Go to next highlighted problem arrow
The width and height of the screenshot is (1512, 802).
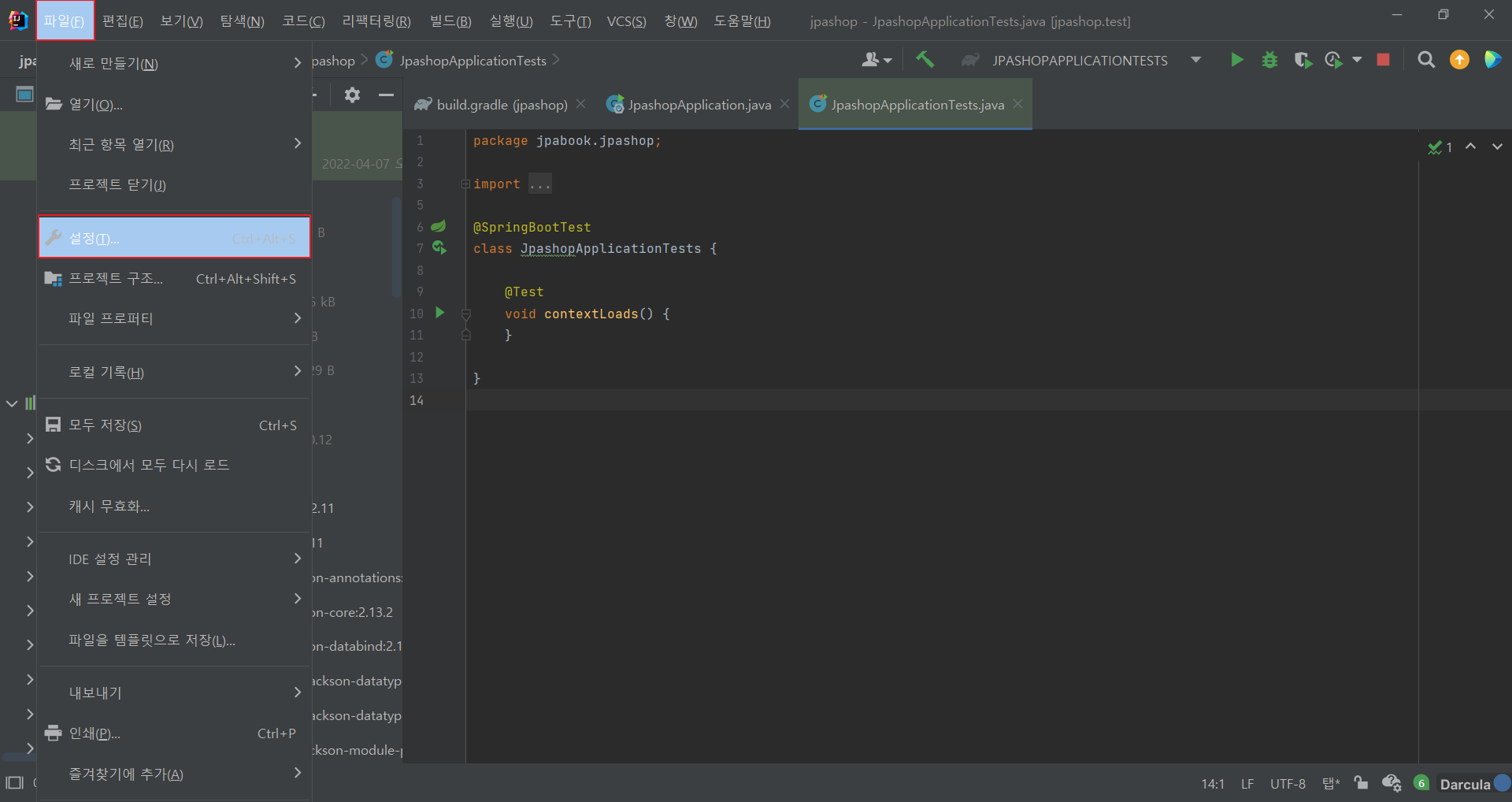click(1497, 147)
